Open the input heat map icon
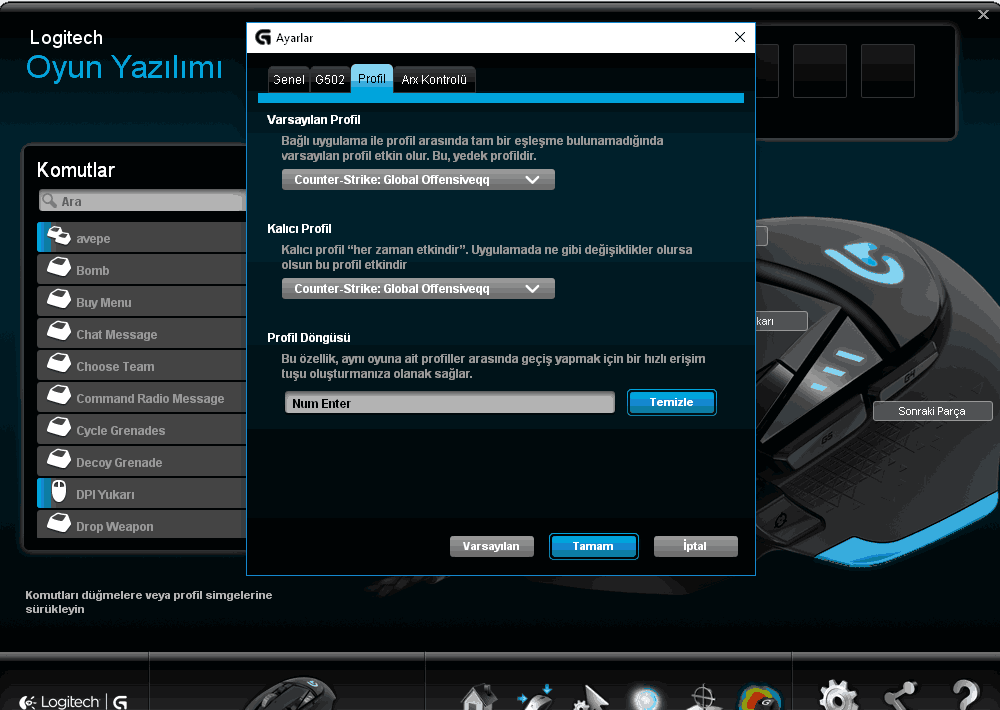The width and height of the screenshot is (1000, 710). tap(759, 697)
